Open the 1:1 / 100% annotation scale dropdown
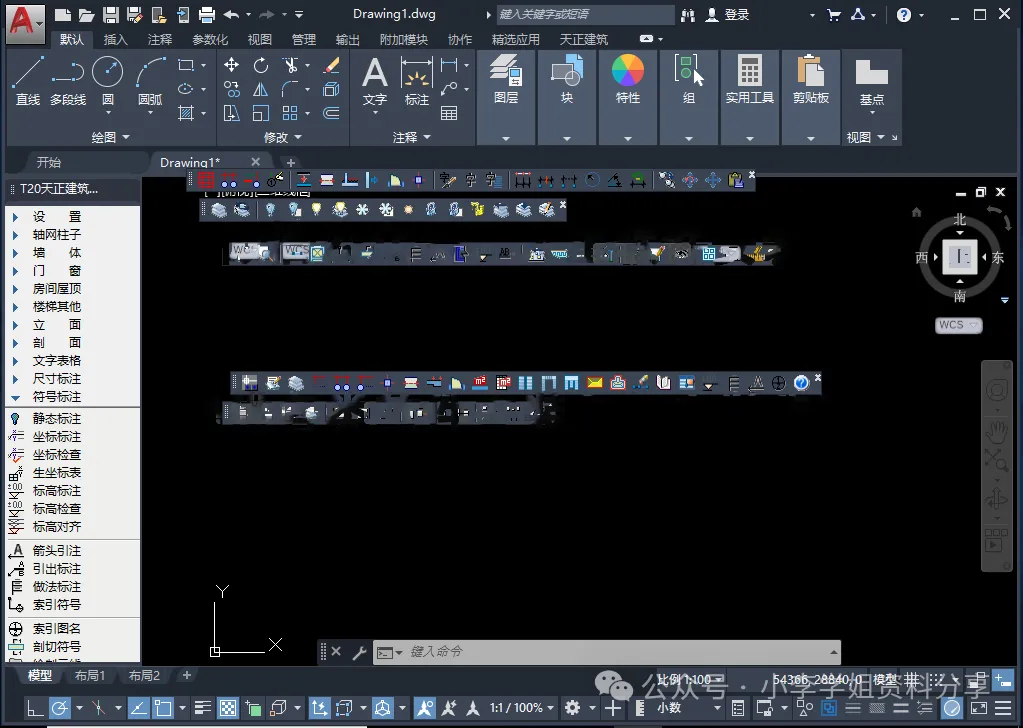1023x728 pixels. point(522,708)
